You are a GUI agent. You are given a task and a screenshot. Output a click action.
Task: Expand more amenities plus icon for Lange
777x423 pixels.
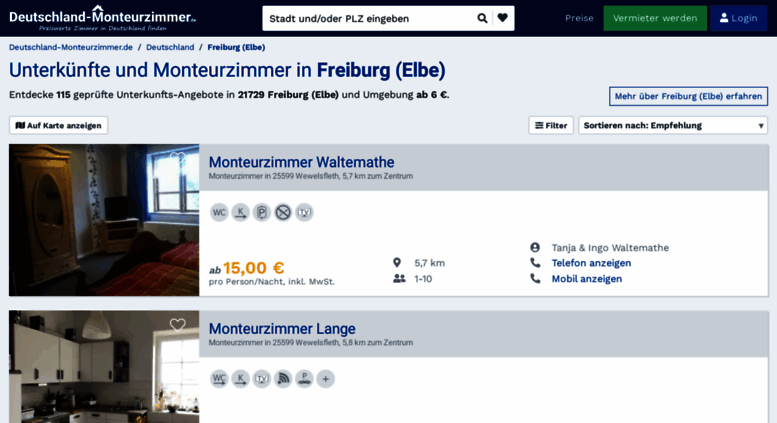(326, 379)
